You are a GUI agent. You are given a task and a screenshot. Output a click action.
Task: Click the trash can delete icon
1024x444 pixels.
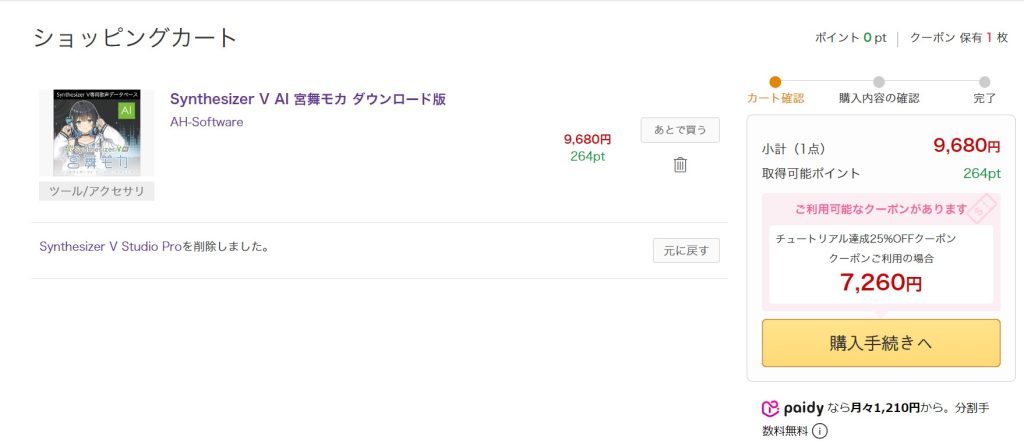680,165
